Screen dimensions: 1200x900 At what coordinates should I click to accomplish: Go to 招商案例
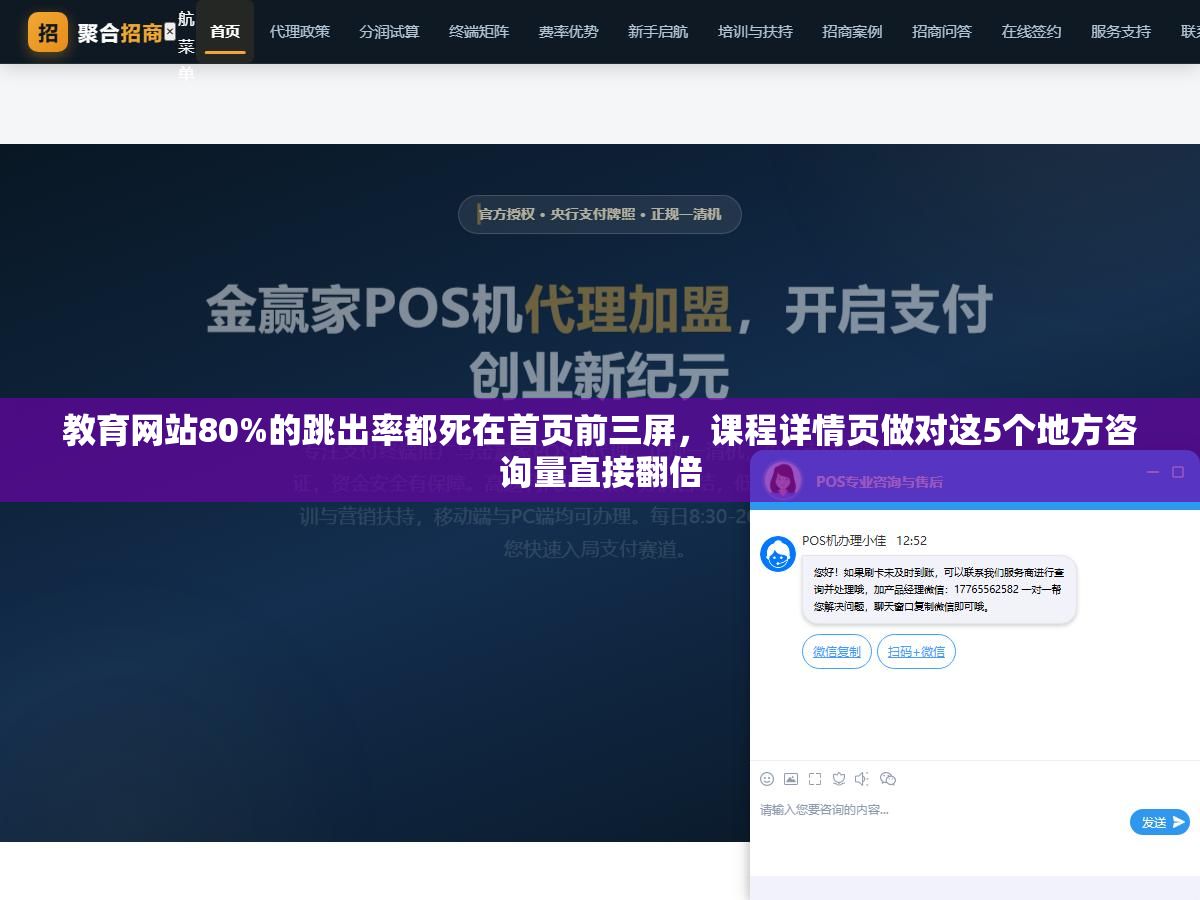coord(852,32)
